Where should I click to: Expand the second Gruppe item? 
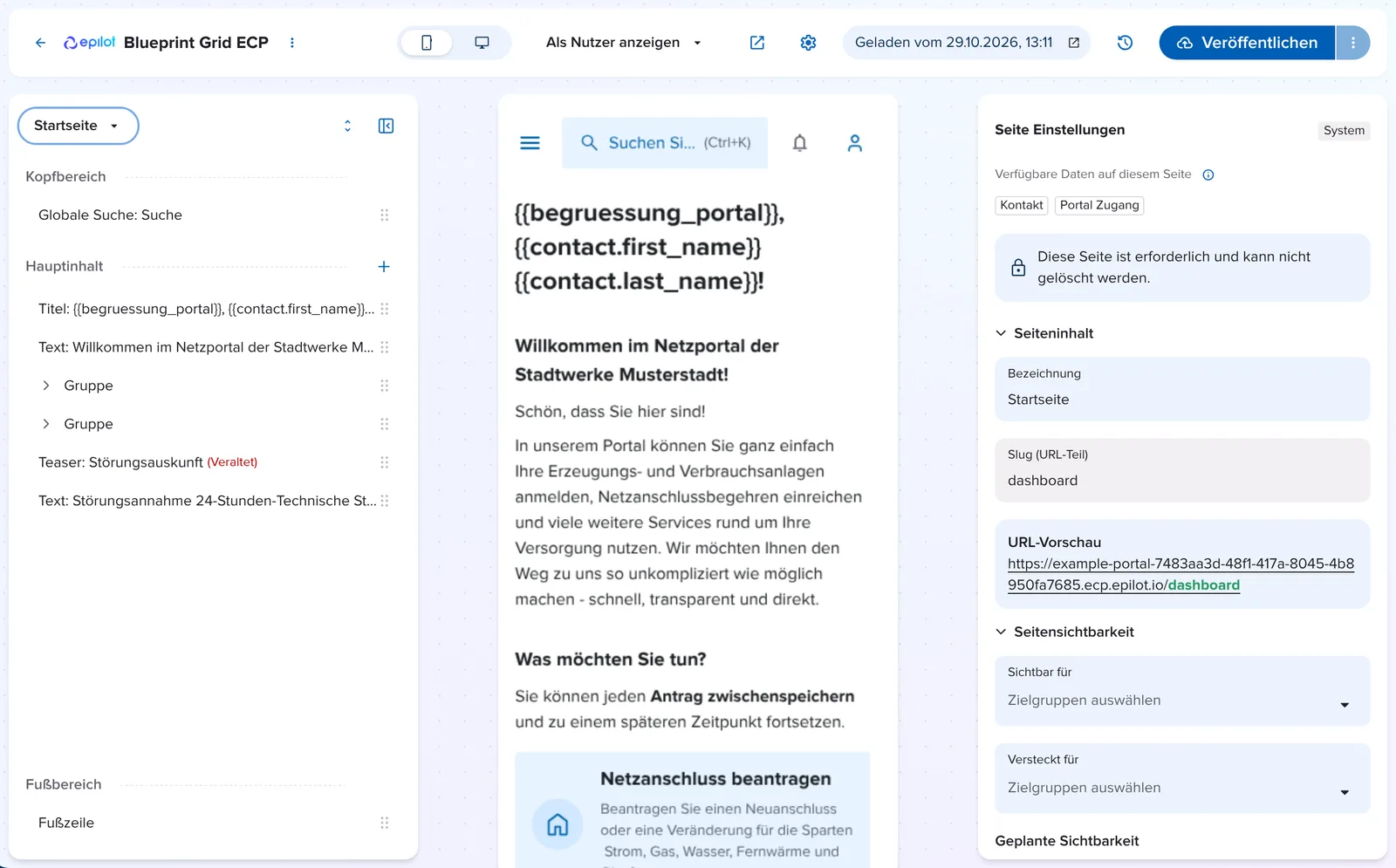point(46,424)
